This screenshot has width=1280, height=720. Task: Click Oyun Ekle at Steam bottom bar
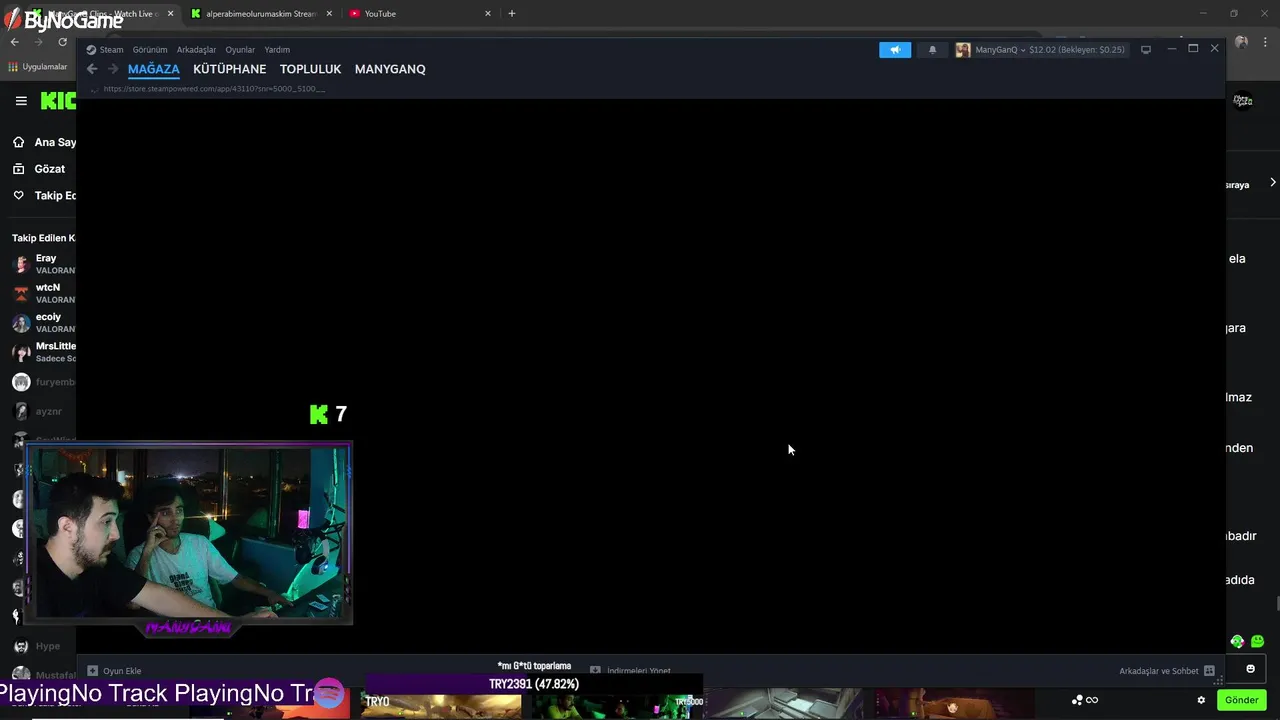(x=114, y=671)
